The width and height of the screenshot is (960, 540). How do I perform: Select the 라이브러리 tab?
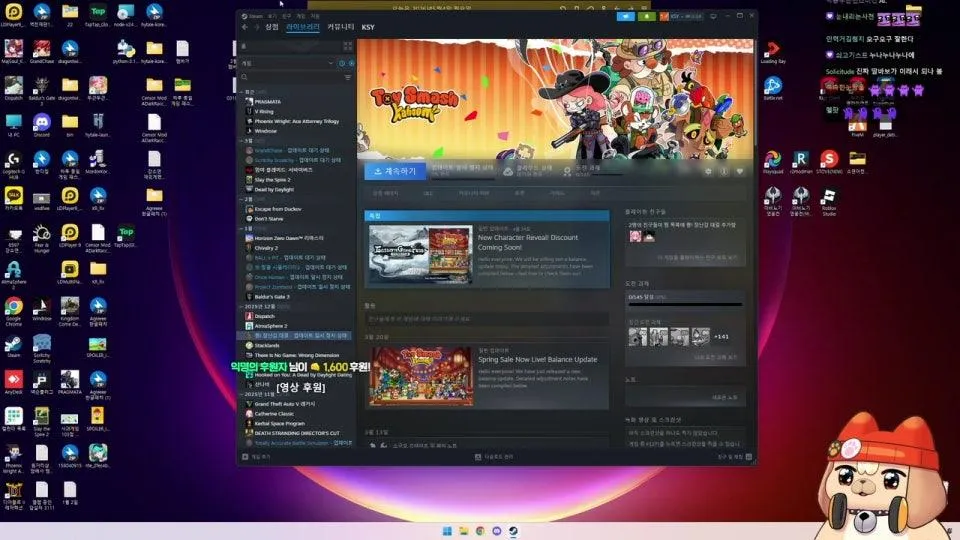[x=303, y=27]
